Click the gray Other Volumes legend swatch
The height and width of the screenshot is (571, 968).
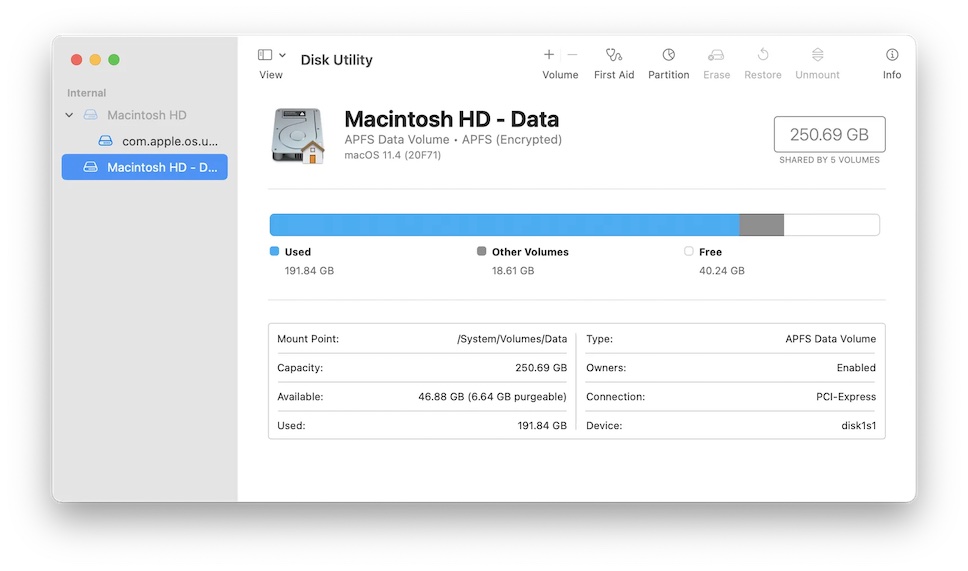pos(482,251)
